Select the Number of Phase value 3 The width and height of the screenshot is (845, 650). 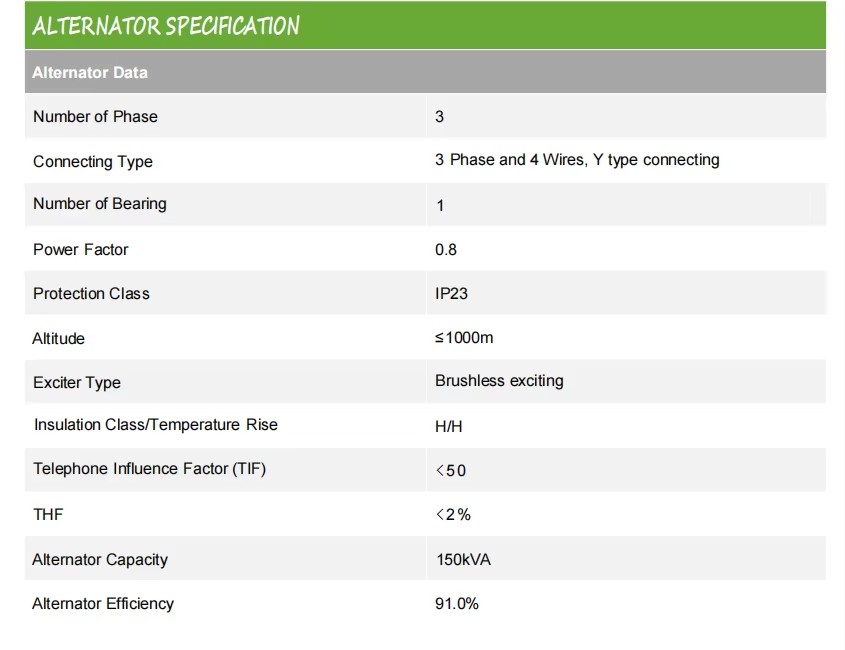[439, 116]
